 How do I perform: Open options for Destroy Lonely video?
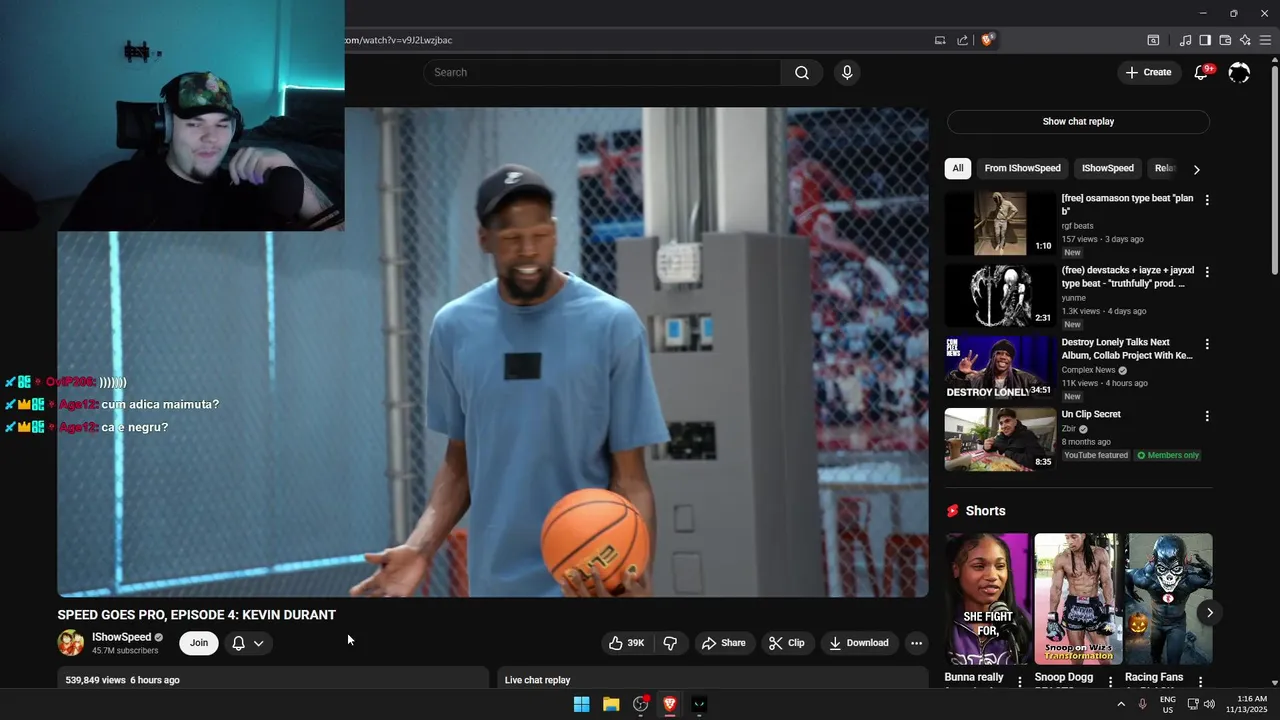1206,344
